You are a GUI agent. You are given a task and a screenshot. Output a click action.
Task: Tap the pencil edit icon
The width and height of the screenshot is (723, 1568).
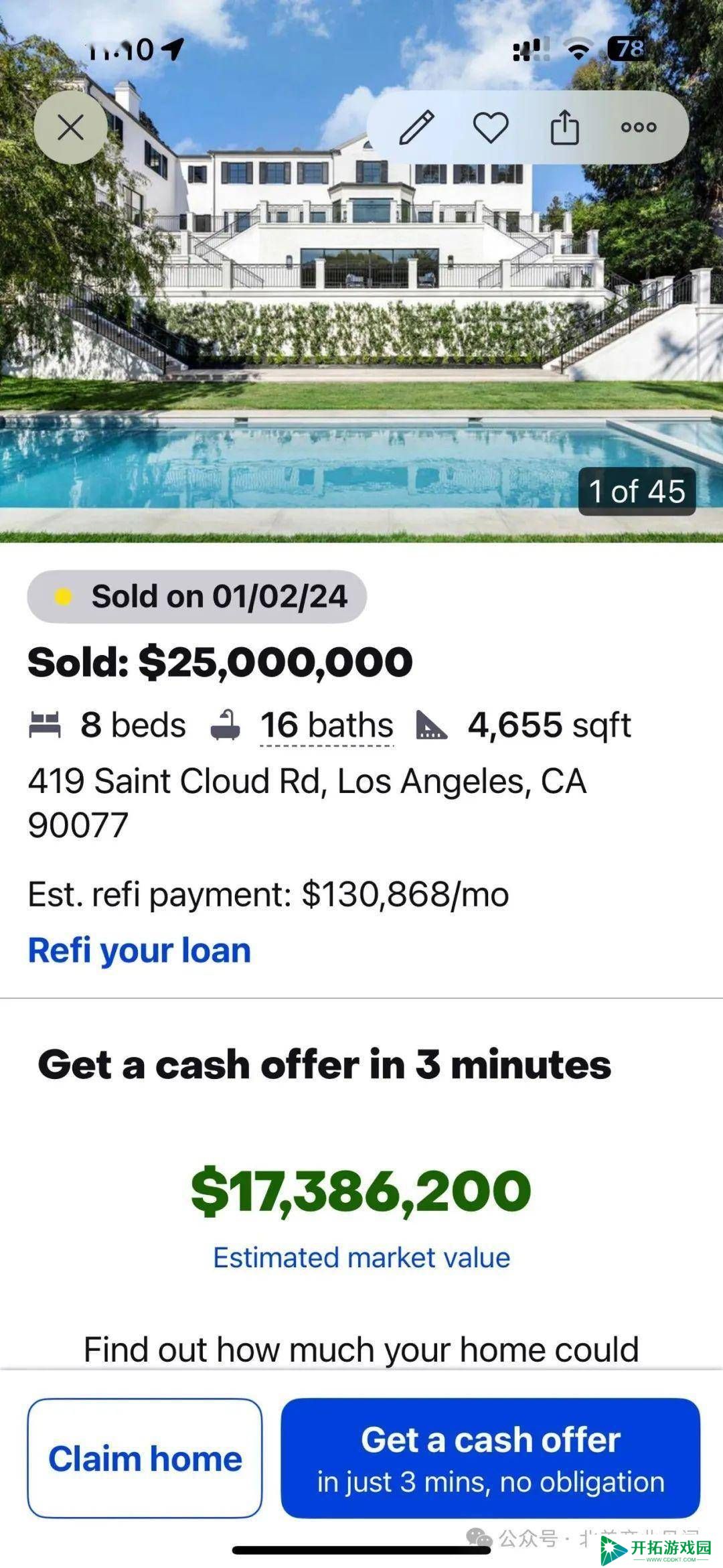416,127
